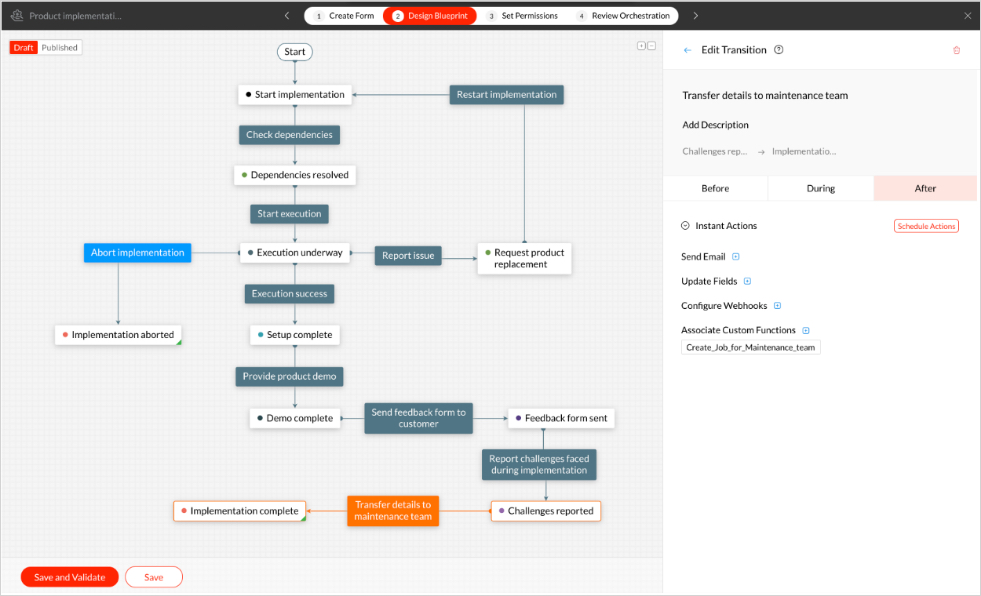
Task: Click the Save and Validate button
Action: tap(69, 577)
